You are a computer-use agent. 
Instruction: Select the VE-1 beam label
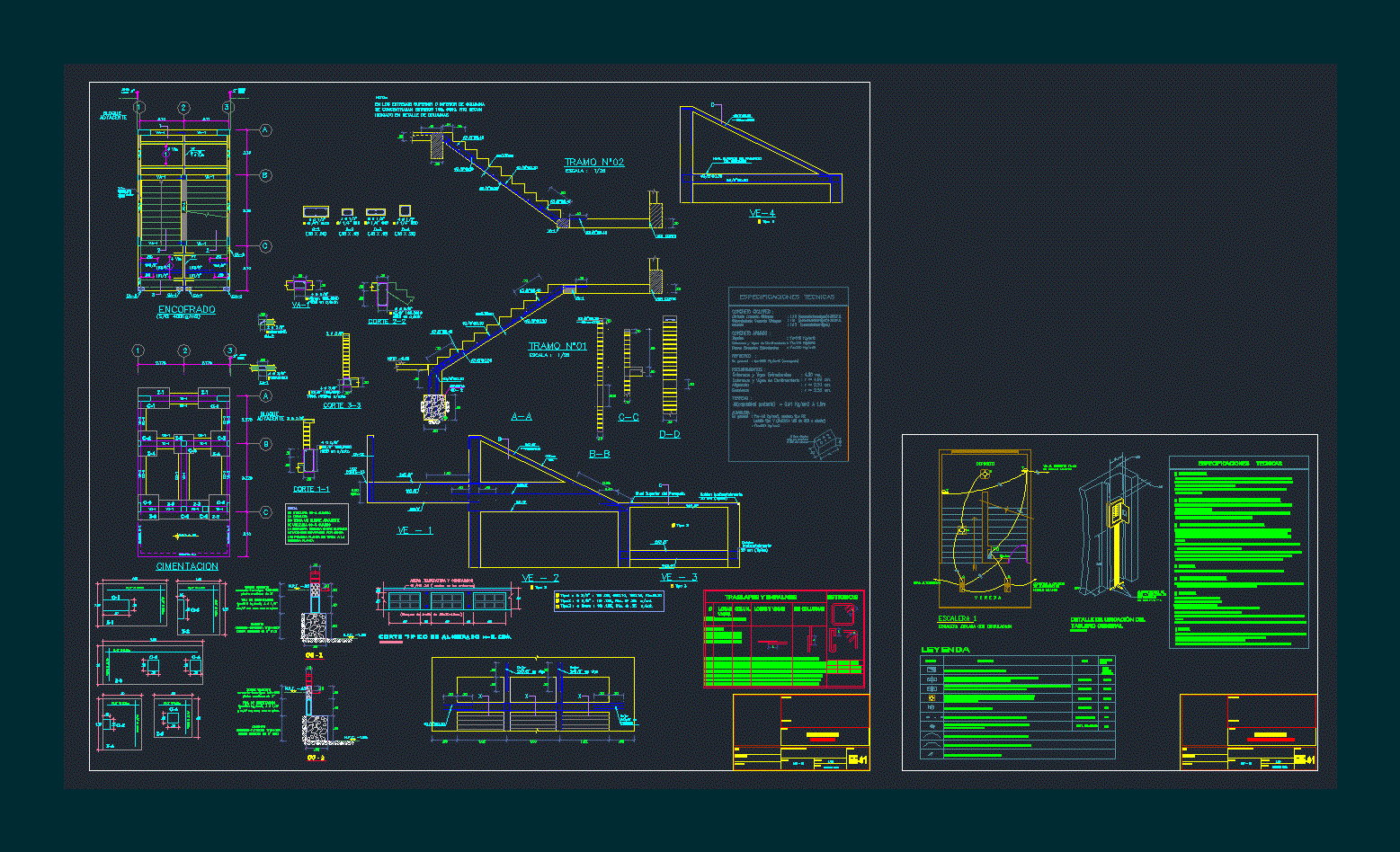tap(415, 530)
